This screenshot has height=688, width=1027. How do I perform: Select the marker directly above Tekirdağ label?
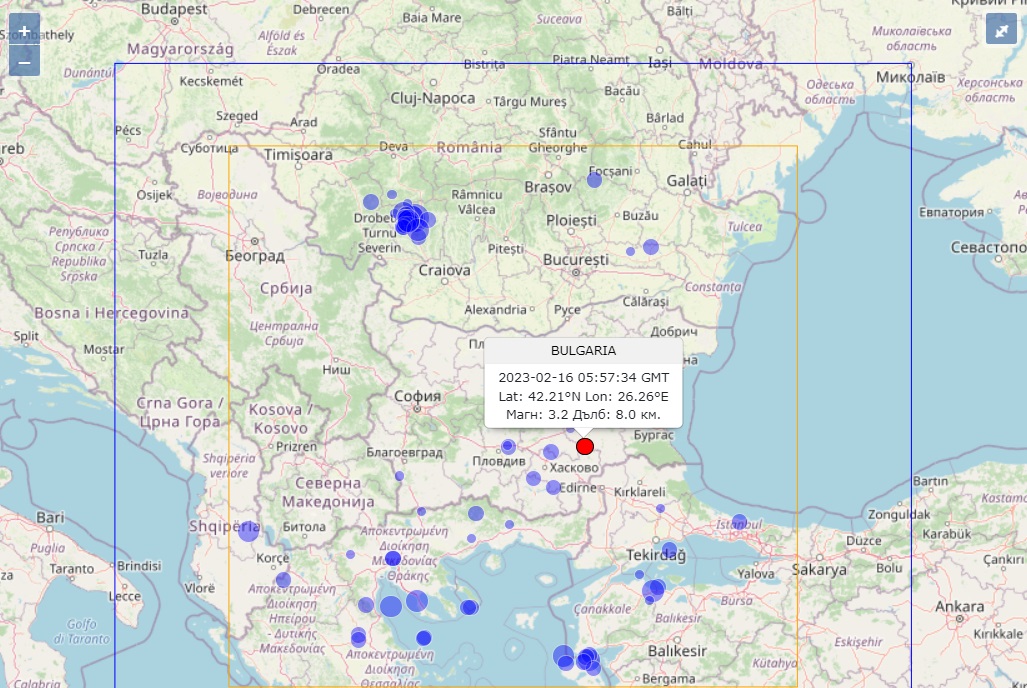[x=668, y=548]
